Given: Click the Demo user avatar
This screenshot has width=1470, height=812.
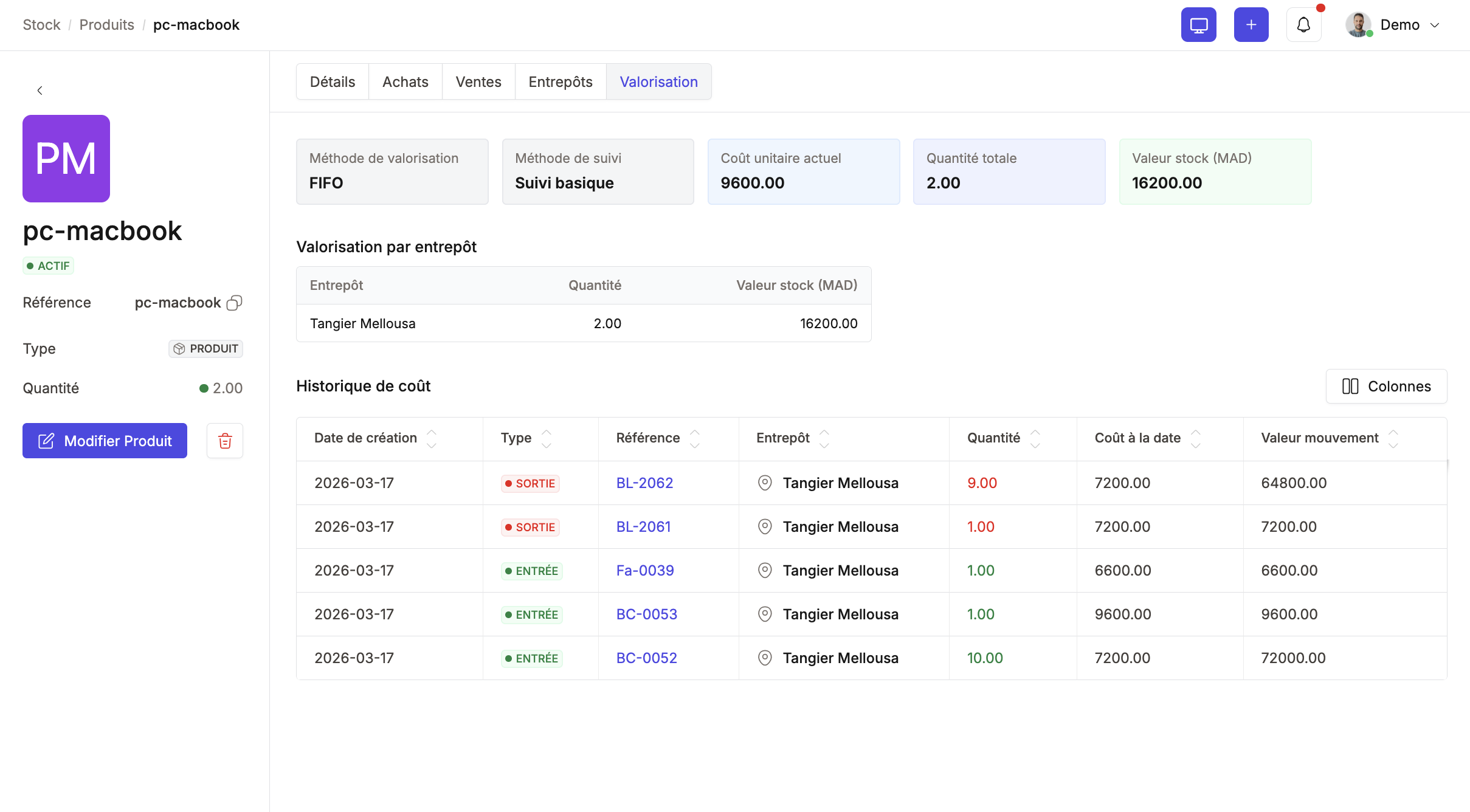Looking at the screenshot, I should pyautogui.click(x=1358, y=25).
